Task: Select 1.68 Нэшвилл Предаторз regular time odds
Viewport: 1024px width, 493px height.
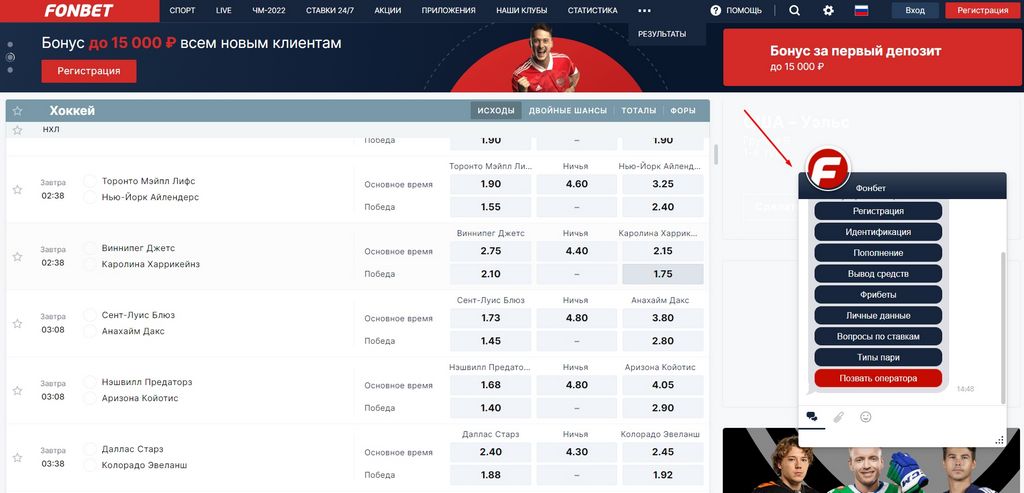Action: point(490,385)
